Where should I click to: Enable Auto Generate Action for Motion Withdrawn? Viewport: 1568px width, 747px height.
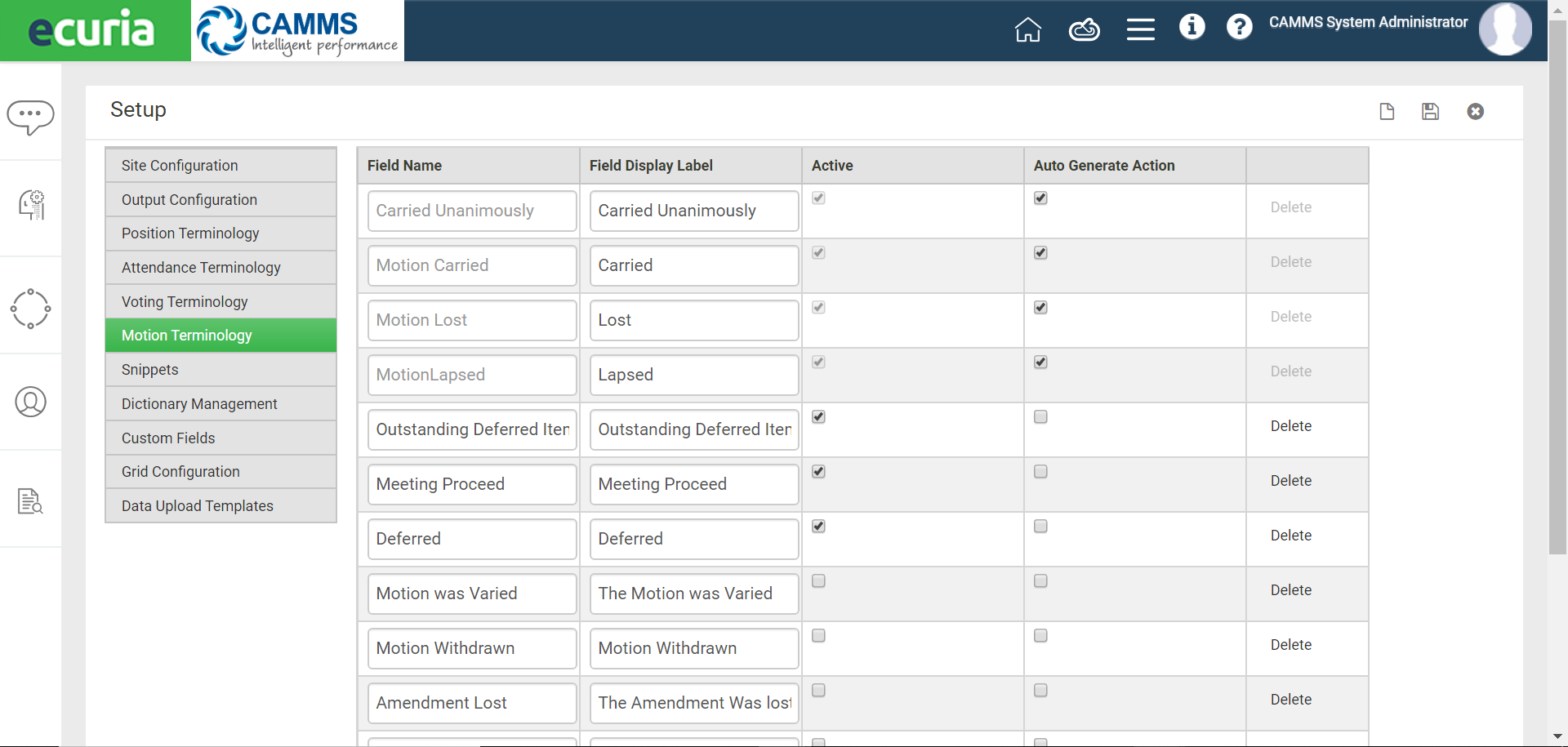(1040, 635)
